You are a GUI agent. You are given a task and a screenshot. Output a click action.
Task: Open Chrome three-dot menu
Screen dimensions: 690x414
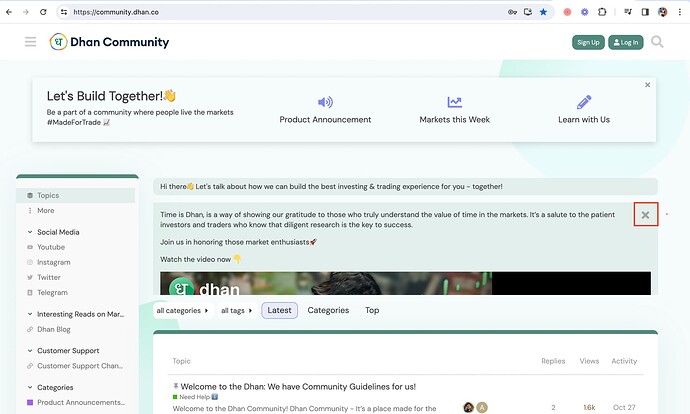coord(680,12)
